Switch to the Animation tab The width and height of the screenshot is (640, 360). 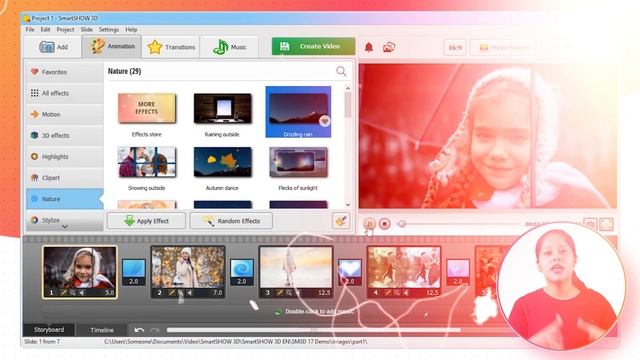click(112, 47)
